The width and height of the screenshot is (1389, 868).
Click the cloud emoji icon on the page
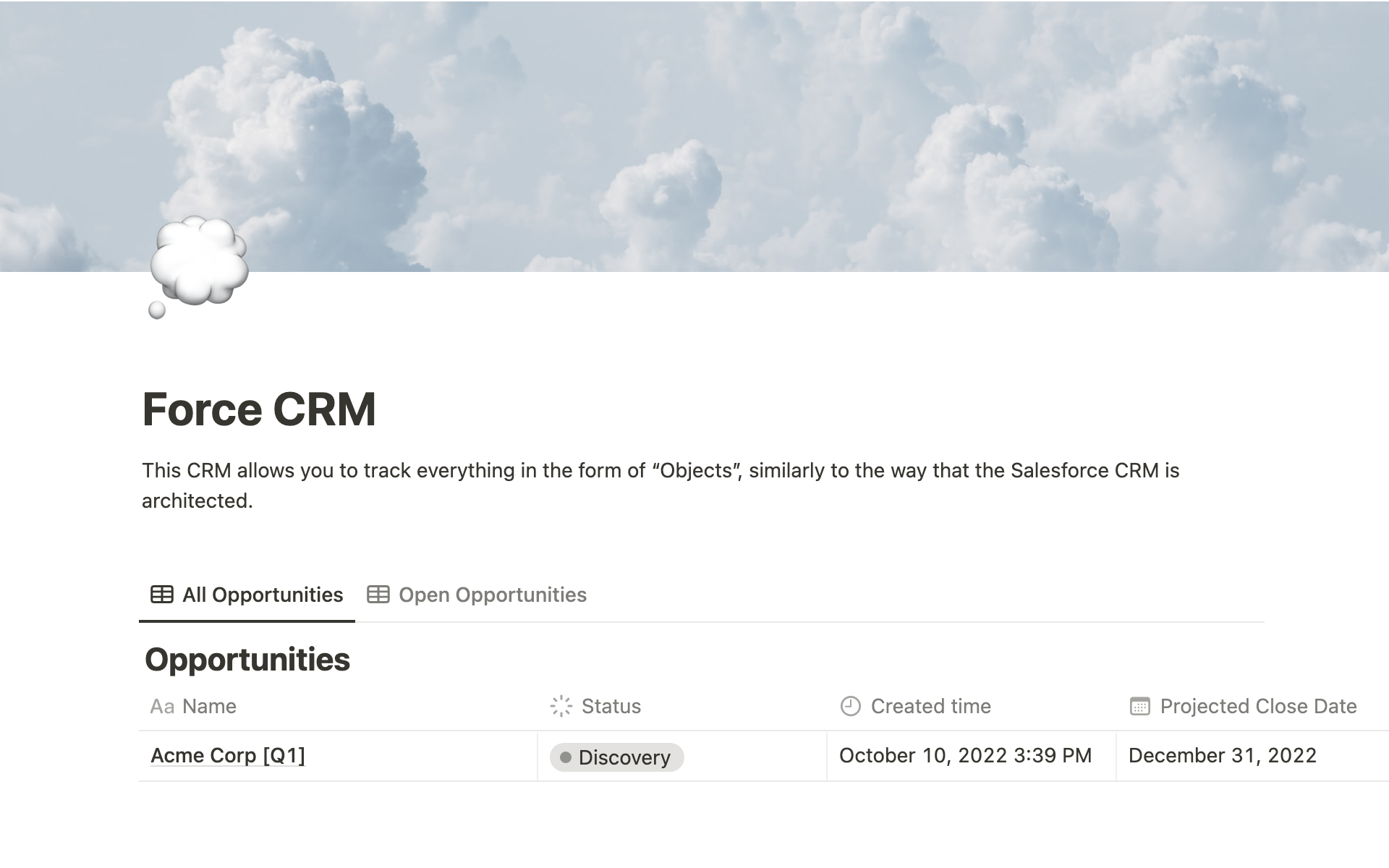(200, 268)
